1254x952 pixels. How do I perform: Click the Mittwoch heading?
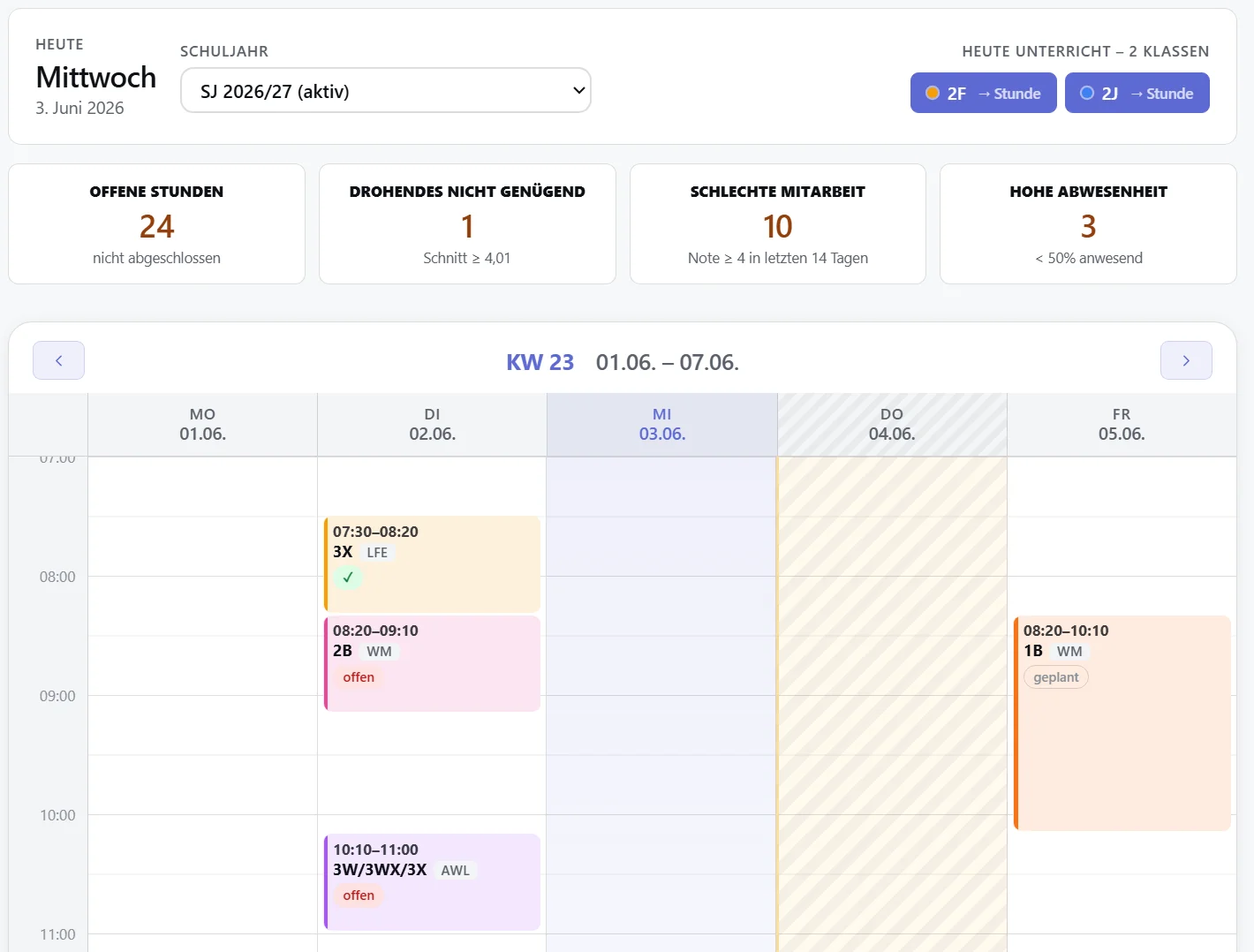click(x=96, y=78)
